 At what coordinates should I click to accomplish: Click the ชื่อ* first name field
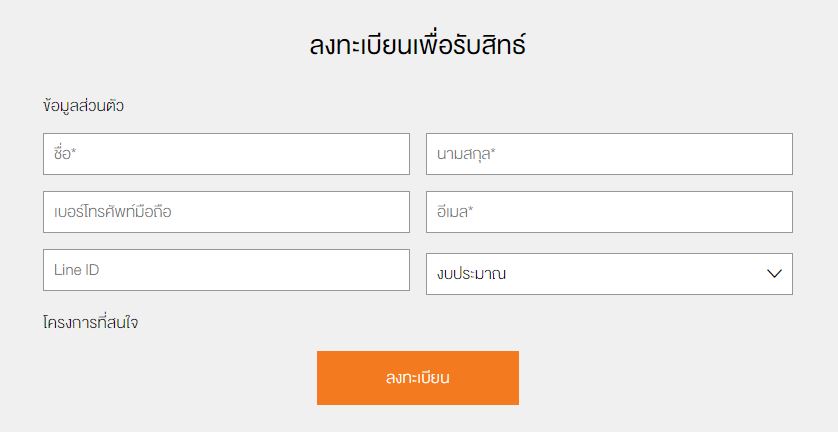(x=226, y=154)
